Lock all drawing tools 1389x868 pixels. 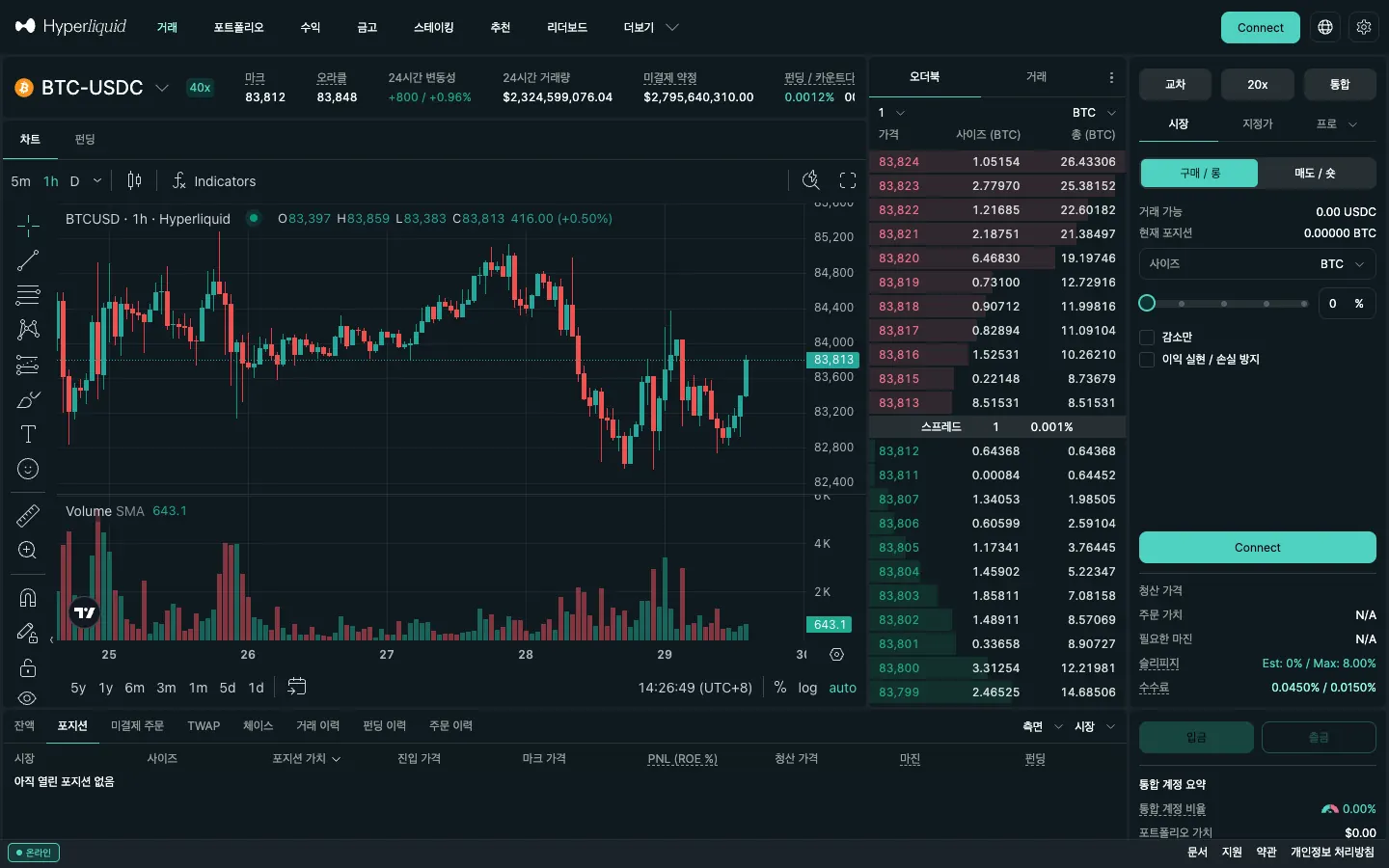tap(28, 667)
